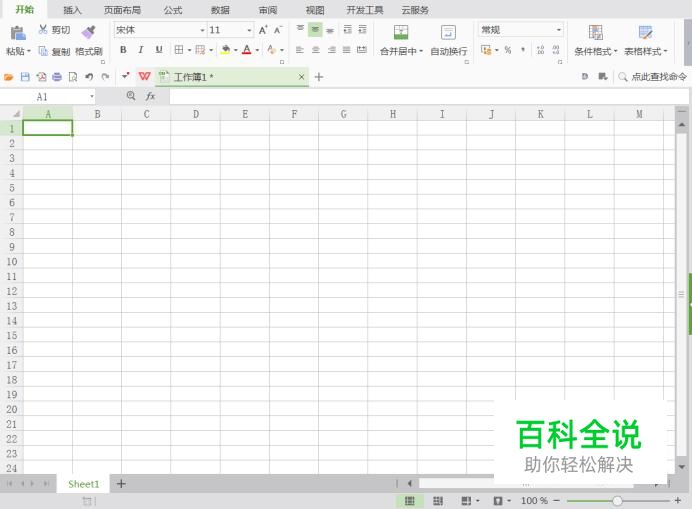Expand the Paste (粘贴) options arrow
Screen dimensions: 692x509
click(x=29, y=51)
